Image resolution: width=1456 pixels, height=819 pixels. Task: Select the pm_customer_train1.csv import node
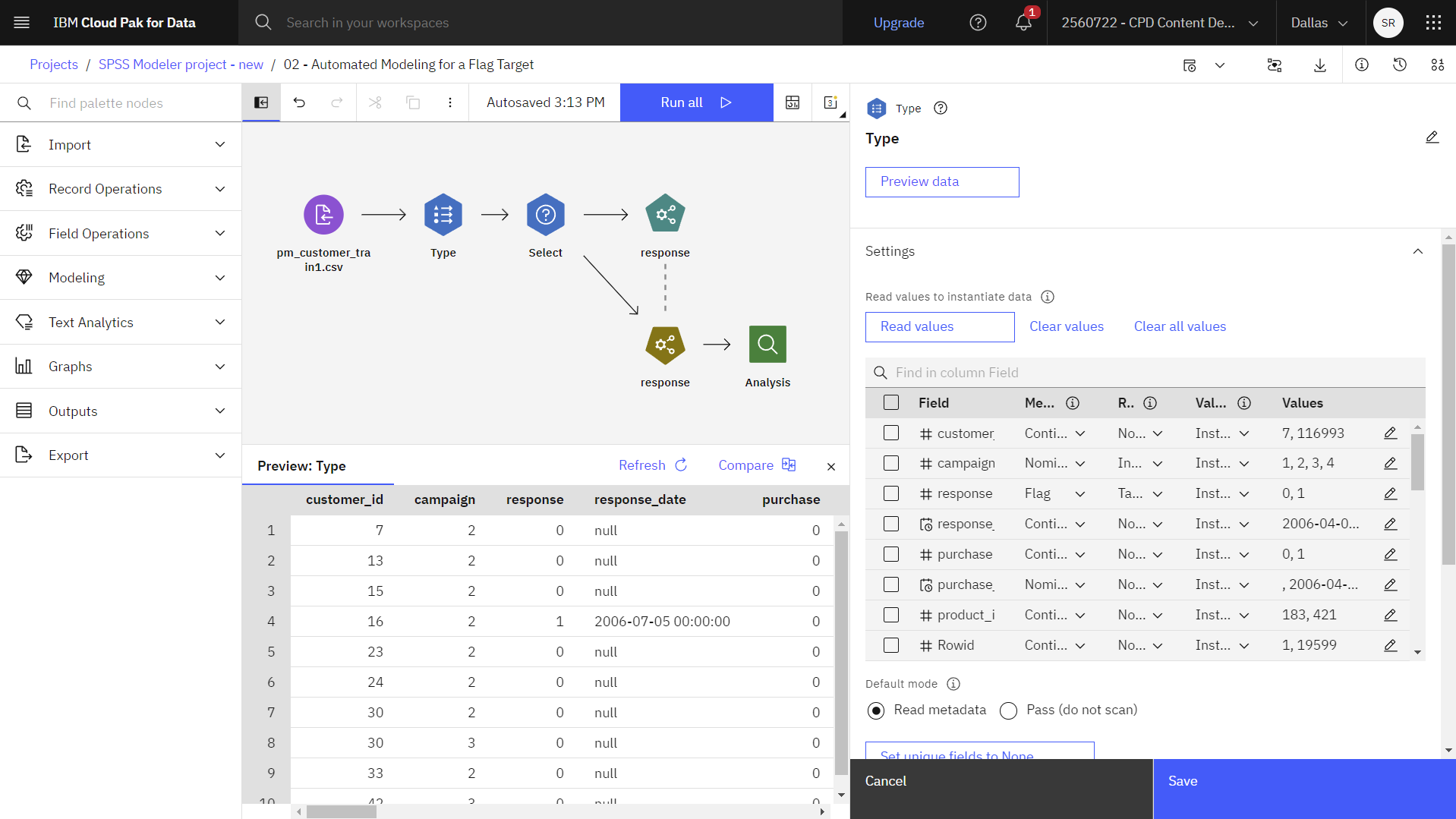pyautogui.click(x=323, y=215)
